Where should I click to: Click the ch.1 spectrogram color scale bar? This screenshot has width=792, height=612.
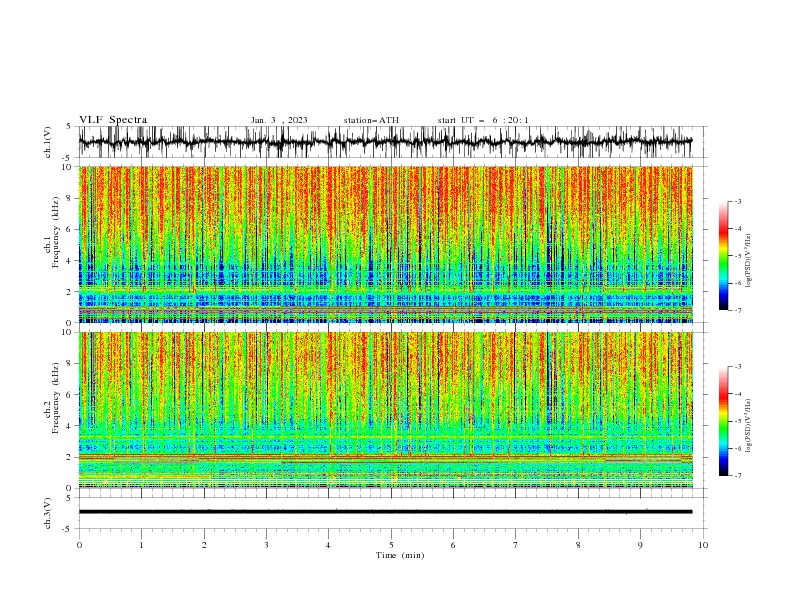point(723,256)
